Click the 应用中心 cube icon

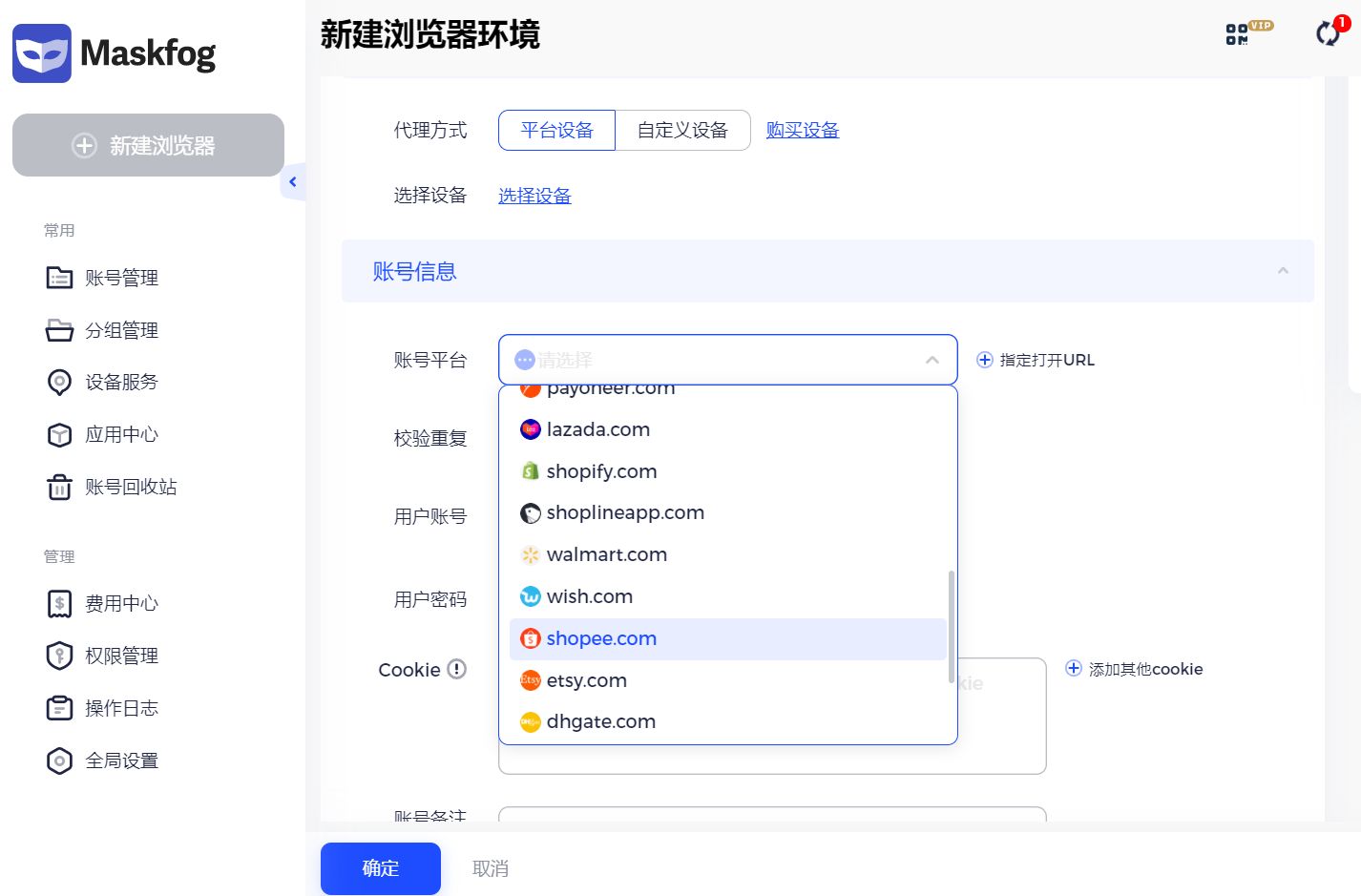click(59, 435)
